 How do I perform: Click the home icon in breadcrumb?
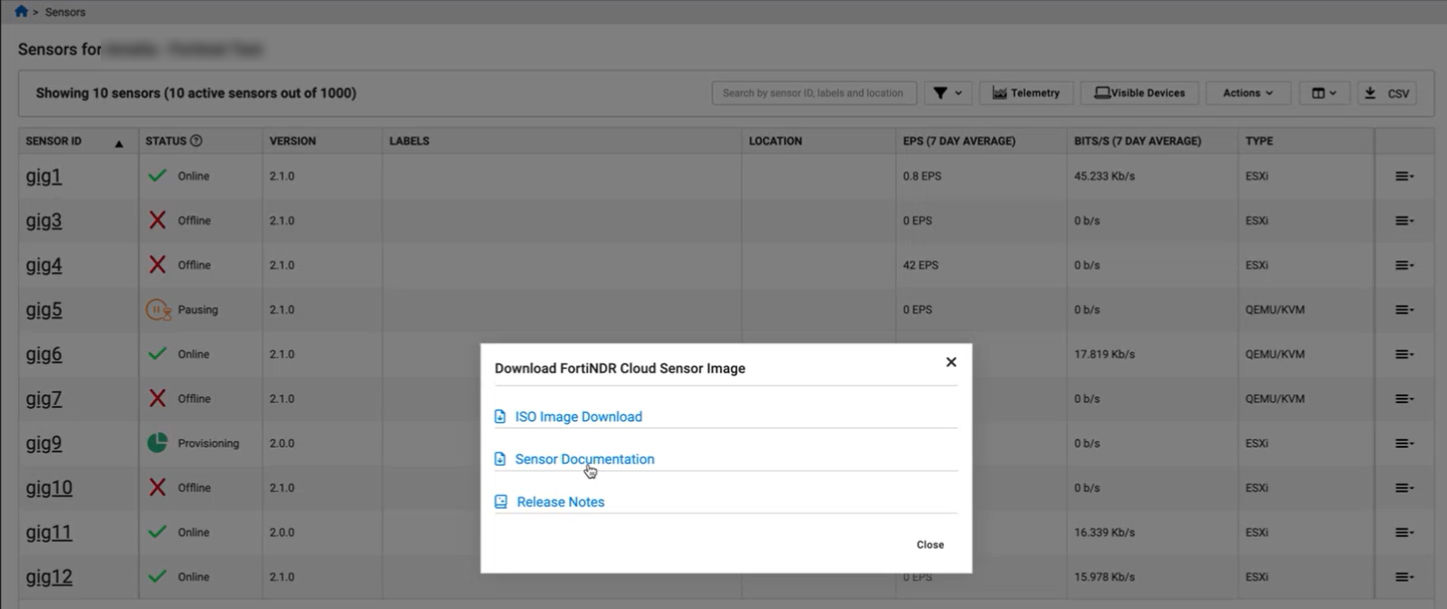21,12
